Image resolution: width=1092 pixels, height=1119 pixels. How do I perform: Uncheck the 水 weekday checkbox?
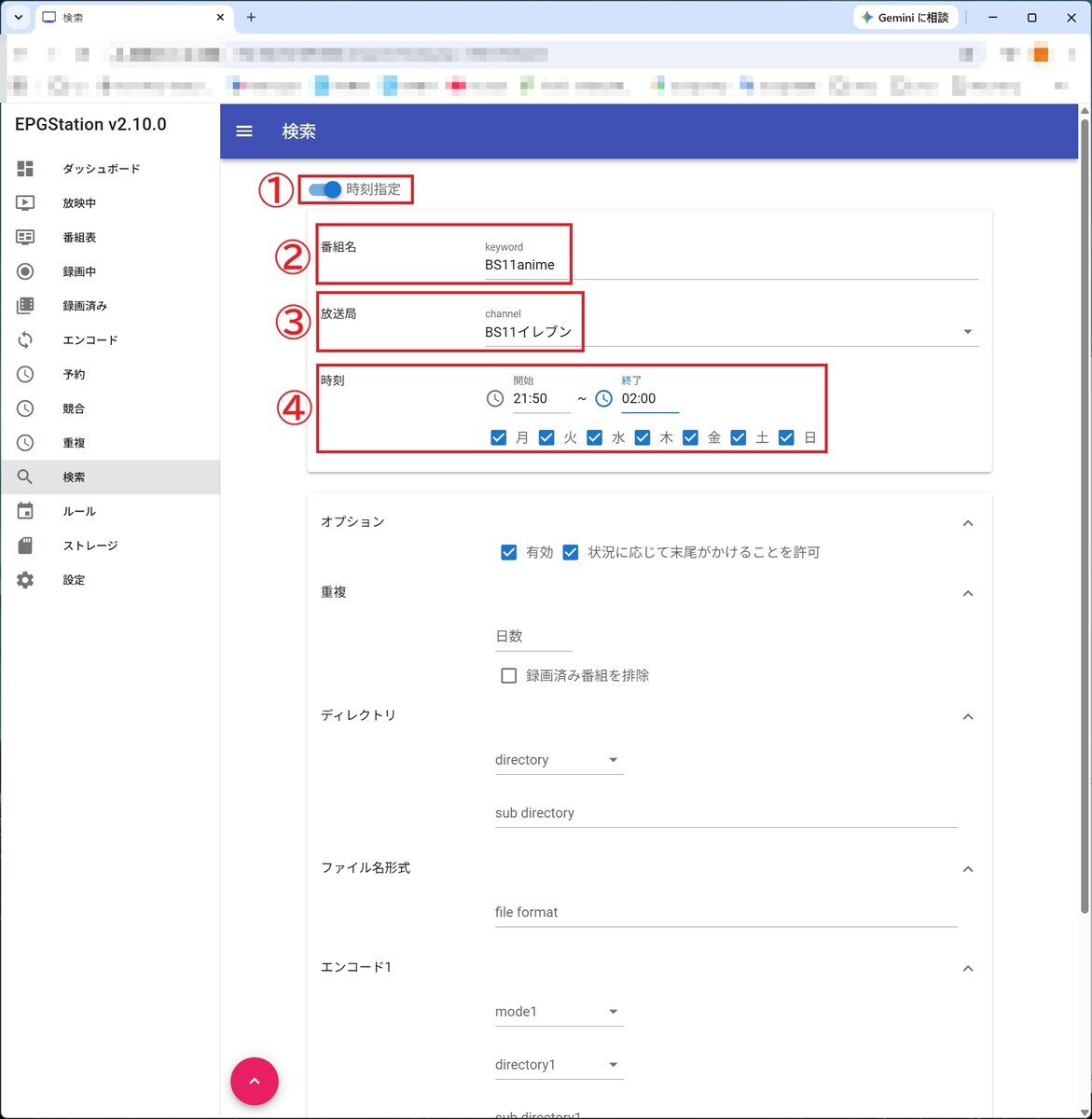[x=595, y=437]
